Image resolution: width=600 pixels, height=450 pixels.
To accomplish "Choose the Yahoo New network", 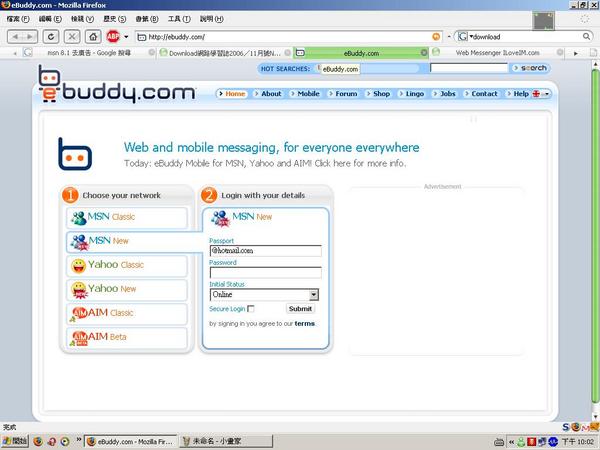I will pos(127,290).
